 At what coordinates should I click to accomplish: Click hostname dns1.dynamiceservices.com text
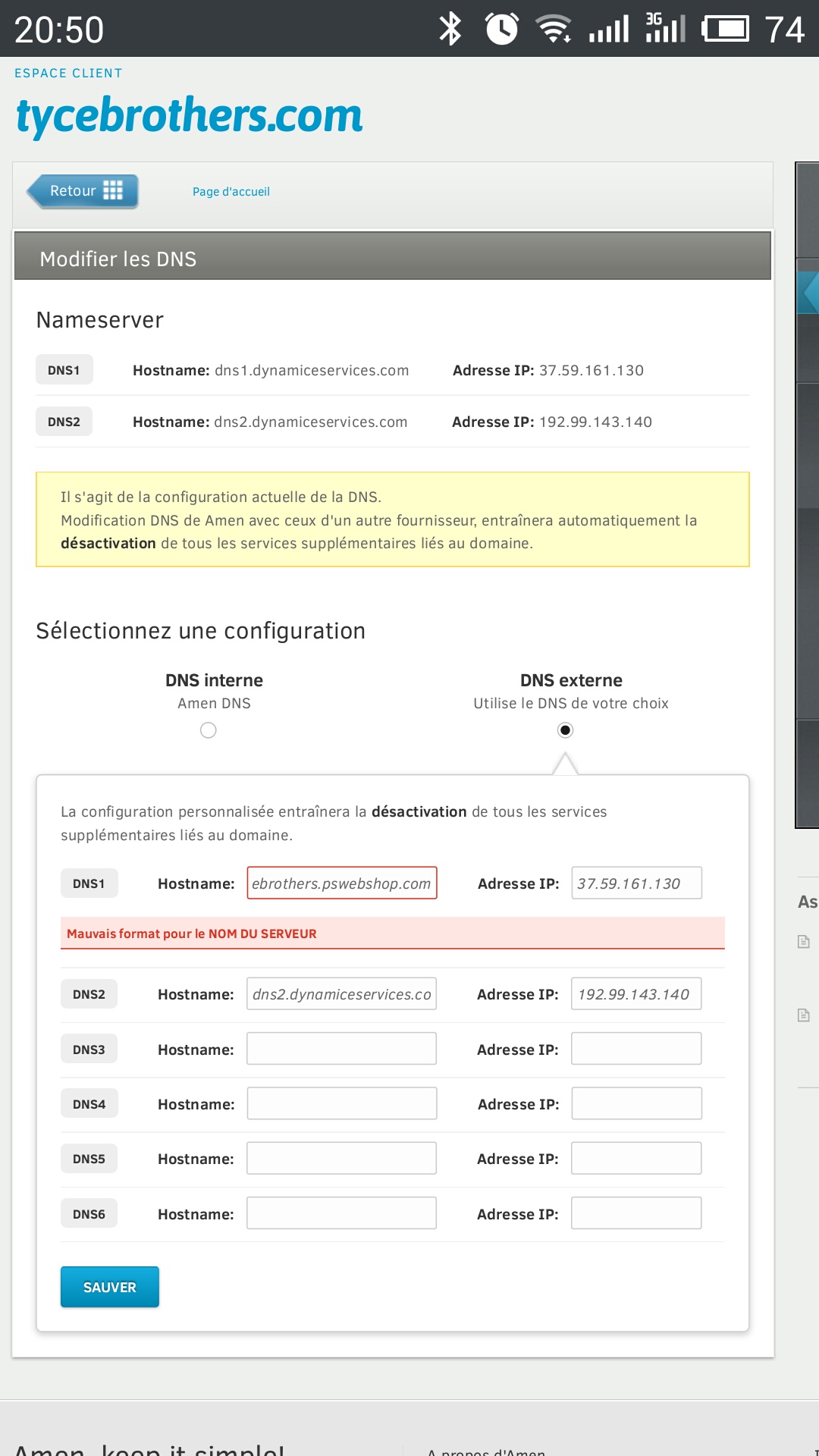coord(312,370)
